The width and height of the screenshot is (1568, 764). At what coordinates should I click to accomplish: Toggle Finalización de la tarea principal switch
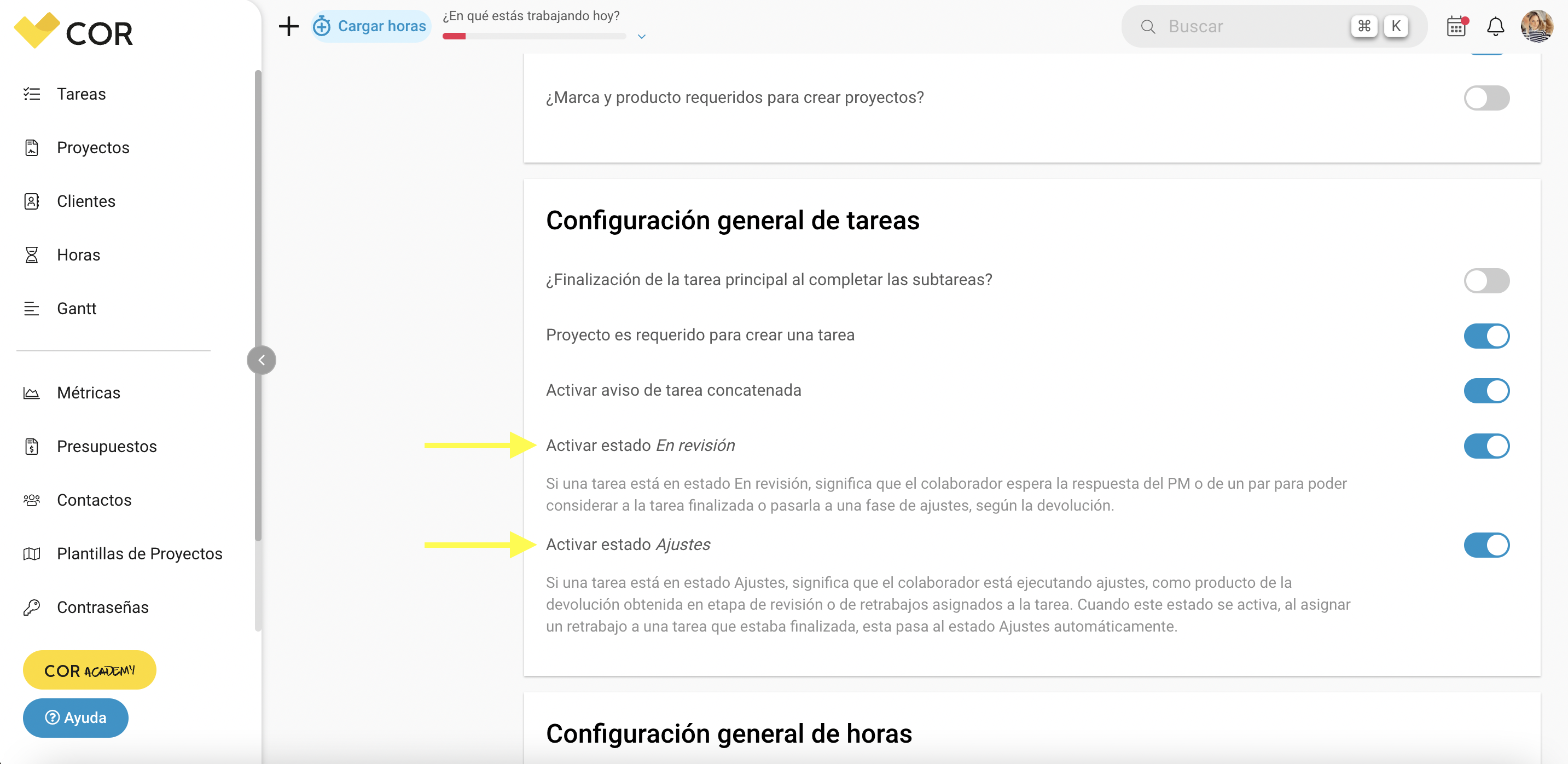(1486, 281)
